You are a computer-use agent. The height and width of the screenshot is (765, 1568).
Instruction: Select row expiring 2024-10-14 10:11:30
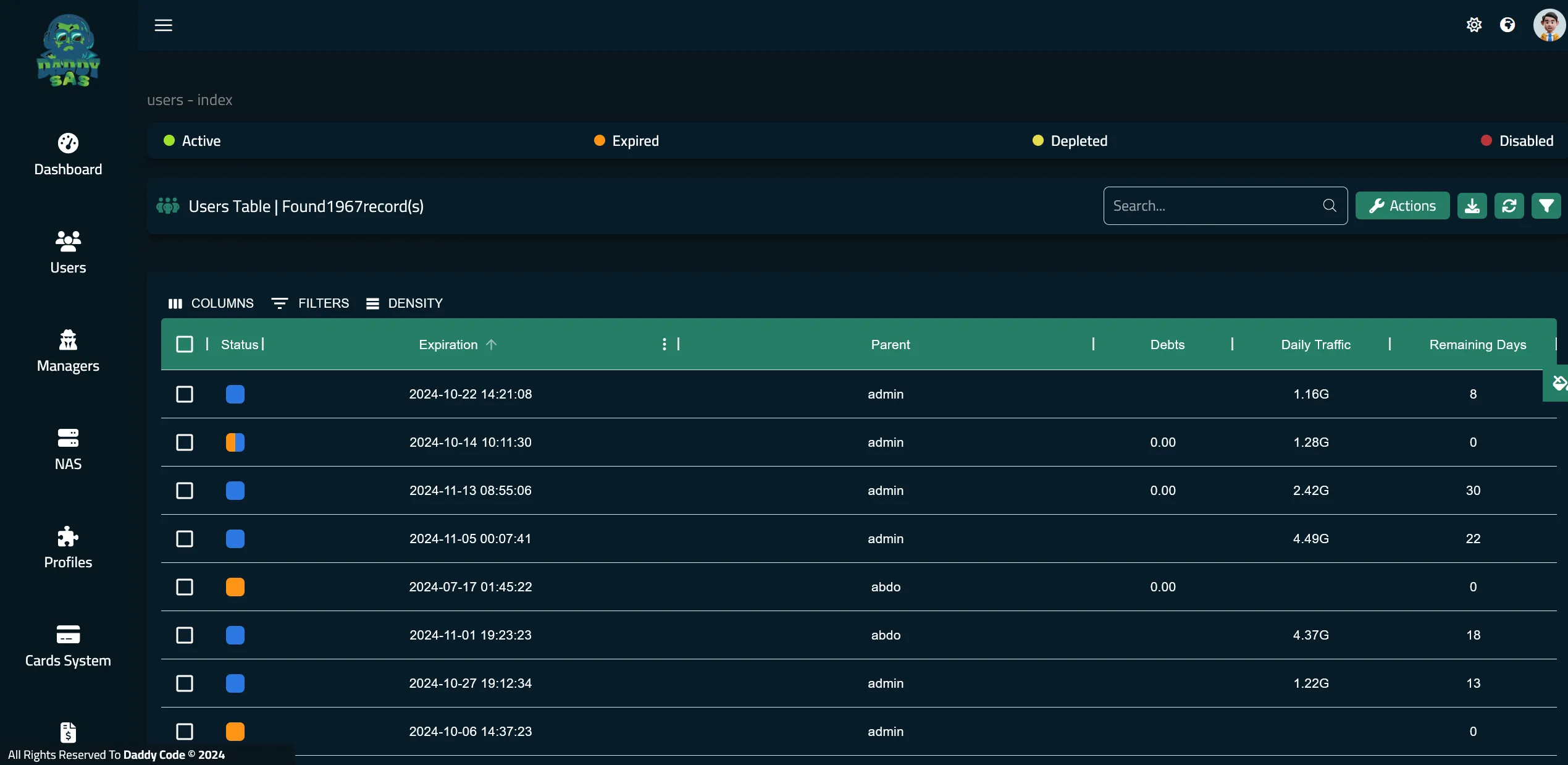pyautogui.click(x=185, y=442)
